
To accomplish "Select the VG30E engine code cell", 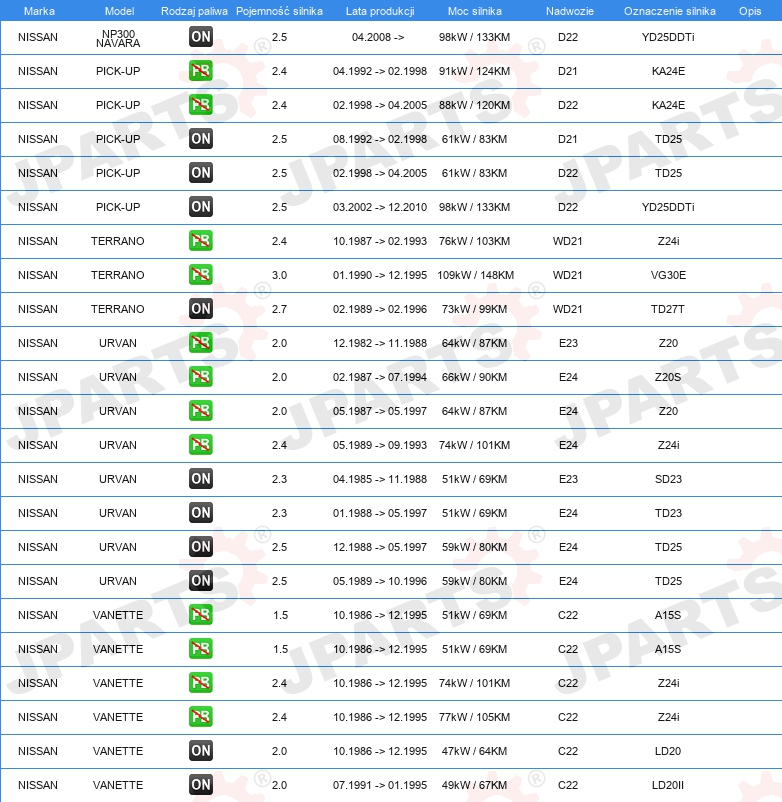I will point(668,275).
